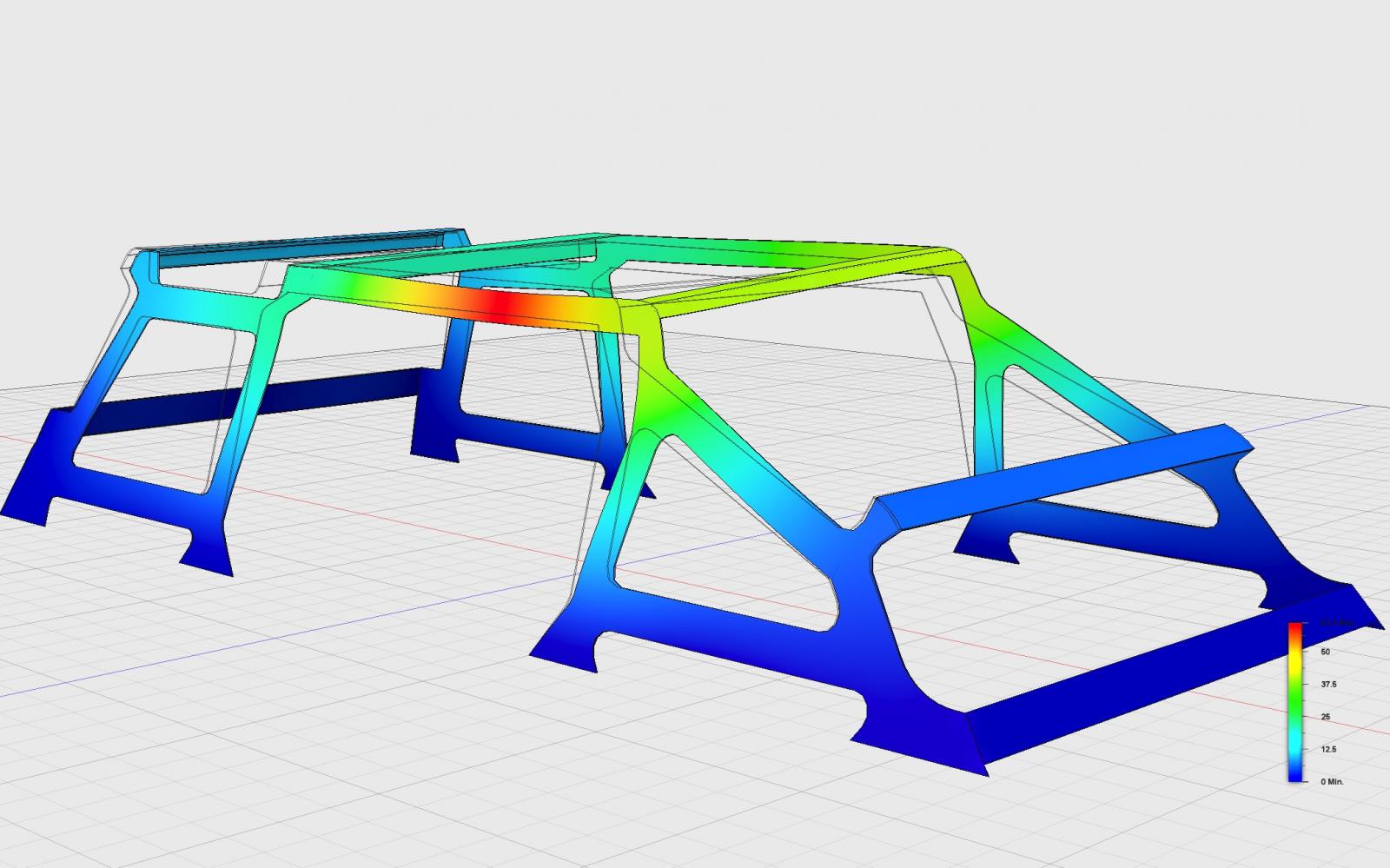This screenshot has height=868, width=1390.
Task: Click the rainbow stress color legend bar
Action: point(1295,702)
